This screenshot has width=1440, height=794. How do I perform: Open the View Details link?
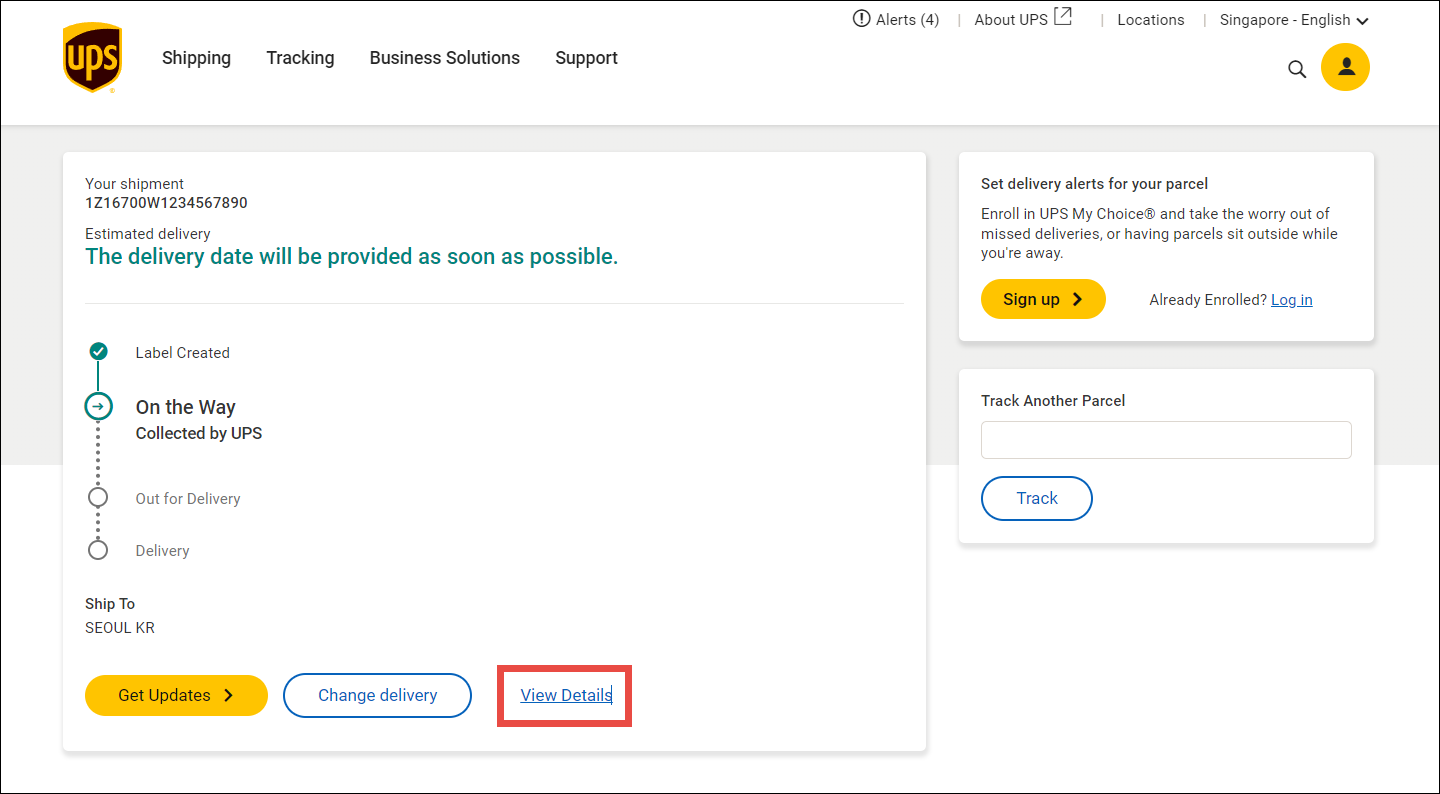[x=566, y=695]
